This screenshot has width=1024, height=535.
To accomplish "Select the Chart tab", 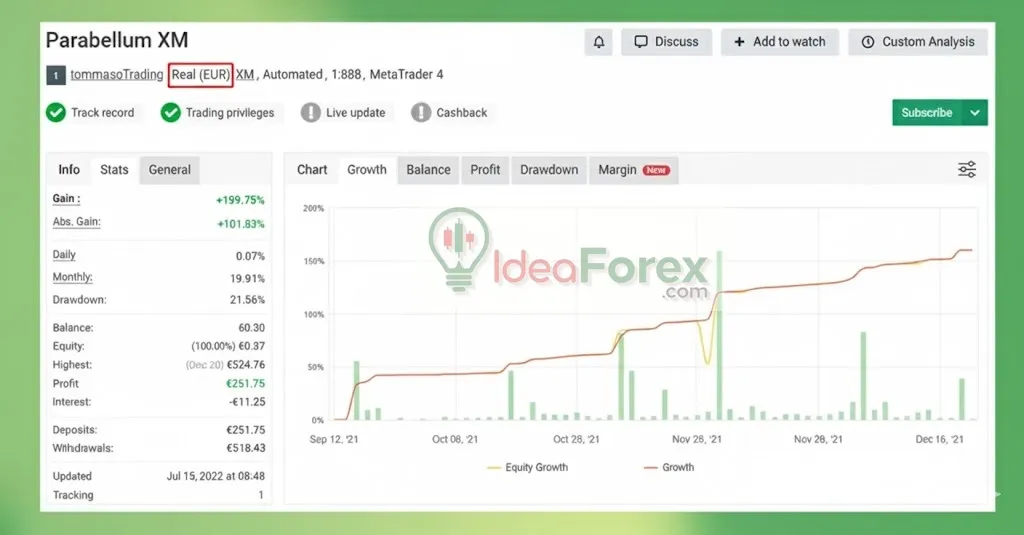I will (312, 170).
